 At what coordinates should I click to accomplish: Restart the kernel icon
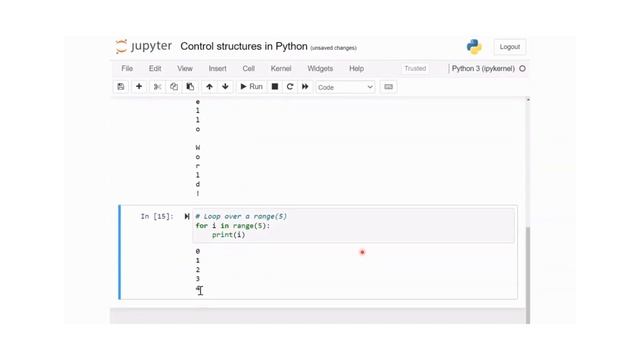click(290, 87)
